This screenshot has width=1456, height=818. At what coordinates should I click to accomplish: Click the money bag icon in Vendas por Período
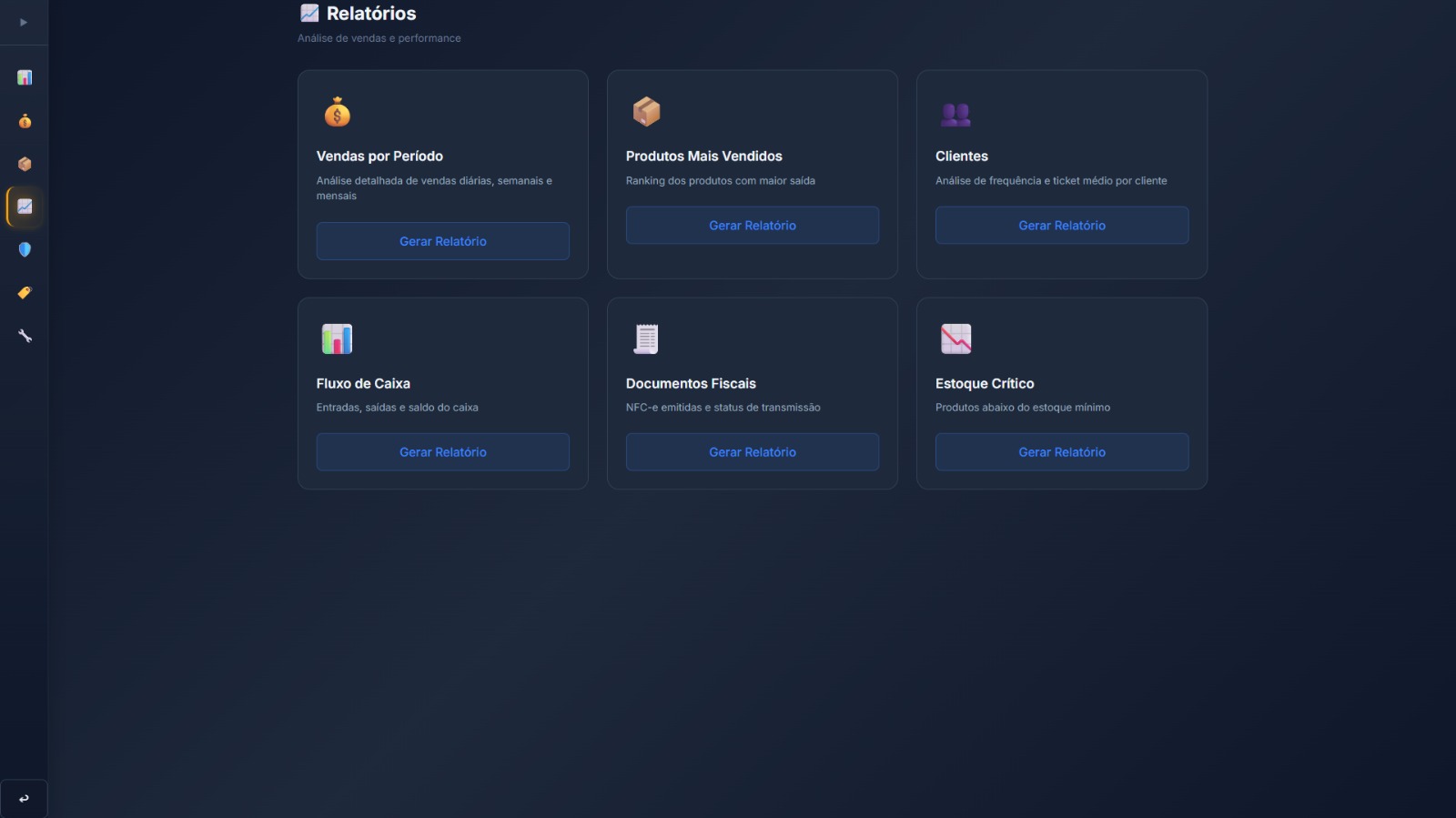tap(337, 112)
